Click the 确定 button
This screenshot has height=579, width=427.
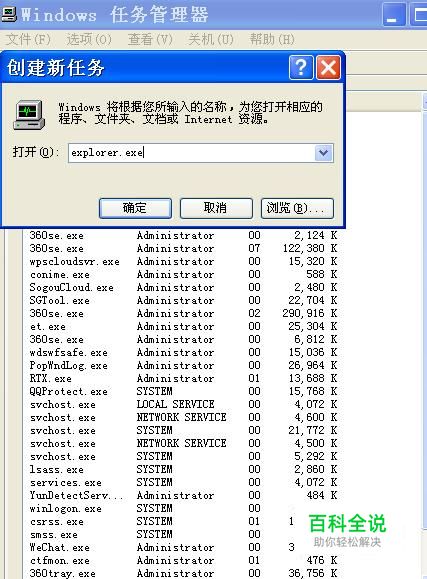point(135,208)
